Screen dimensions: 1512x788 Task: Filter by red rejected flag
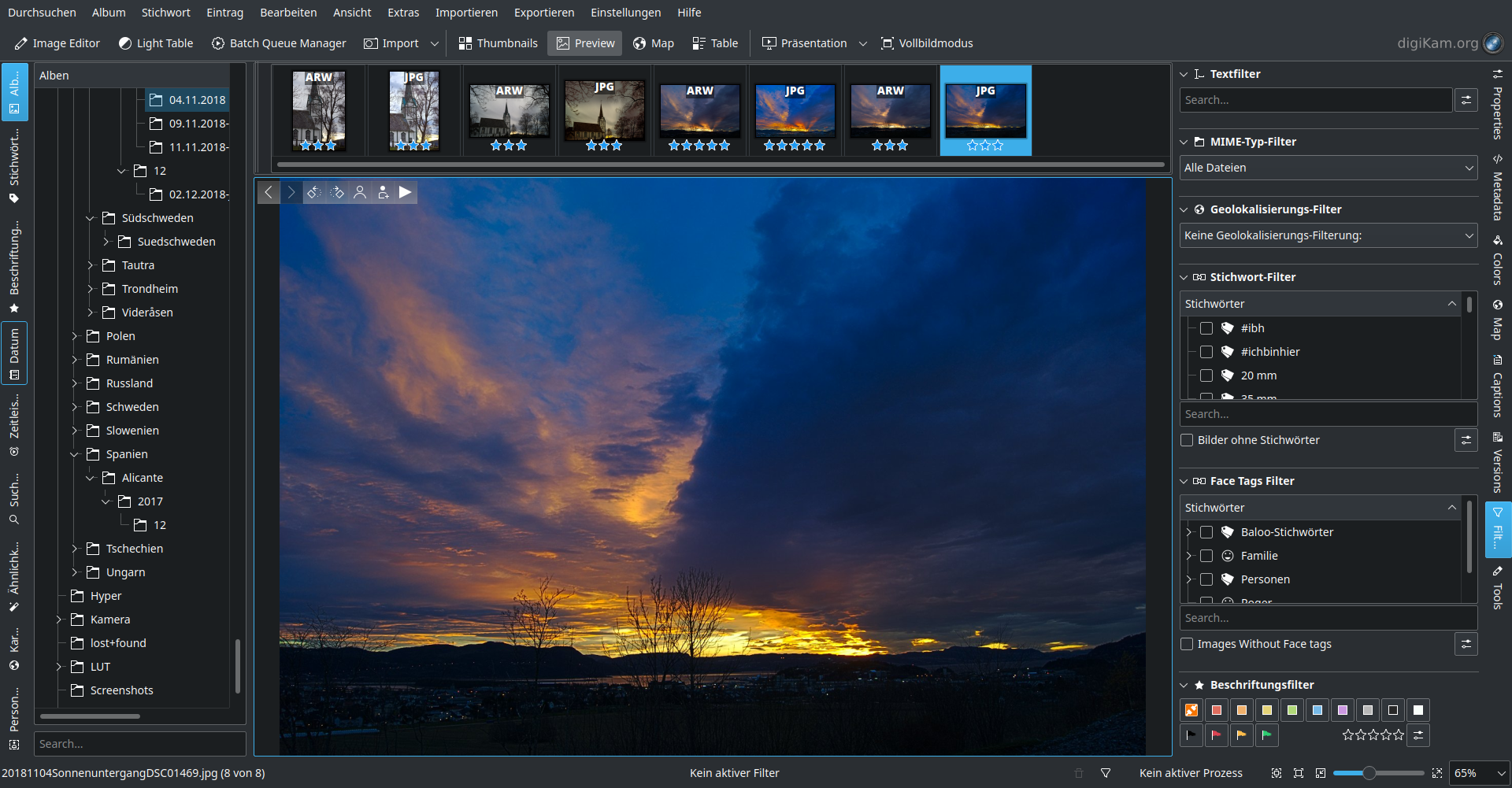(x=1217, y=735)
